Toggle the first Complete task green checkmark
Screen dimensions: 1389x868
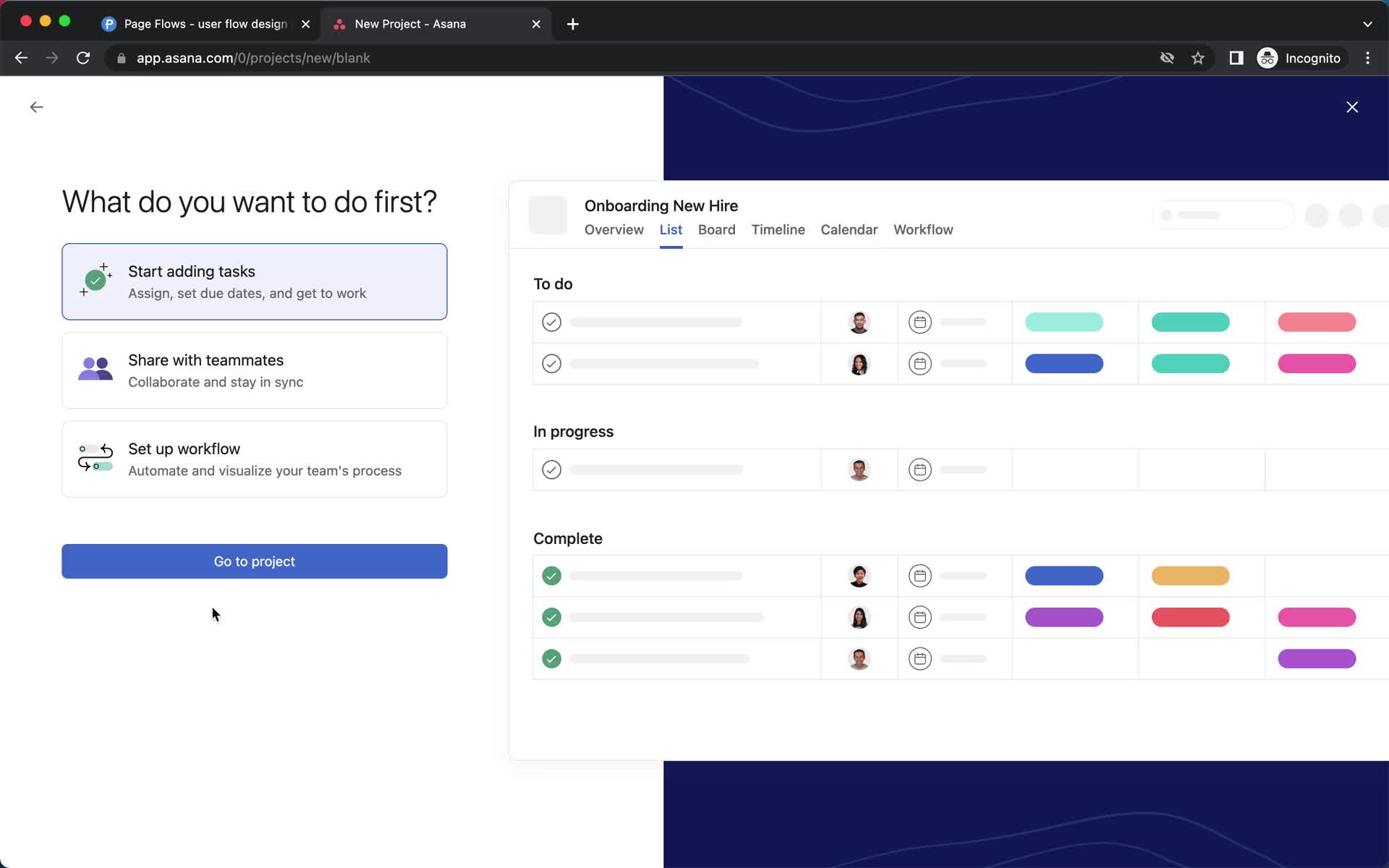[552, 576]
